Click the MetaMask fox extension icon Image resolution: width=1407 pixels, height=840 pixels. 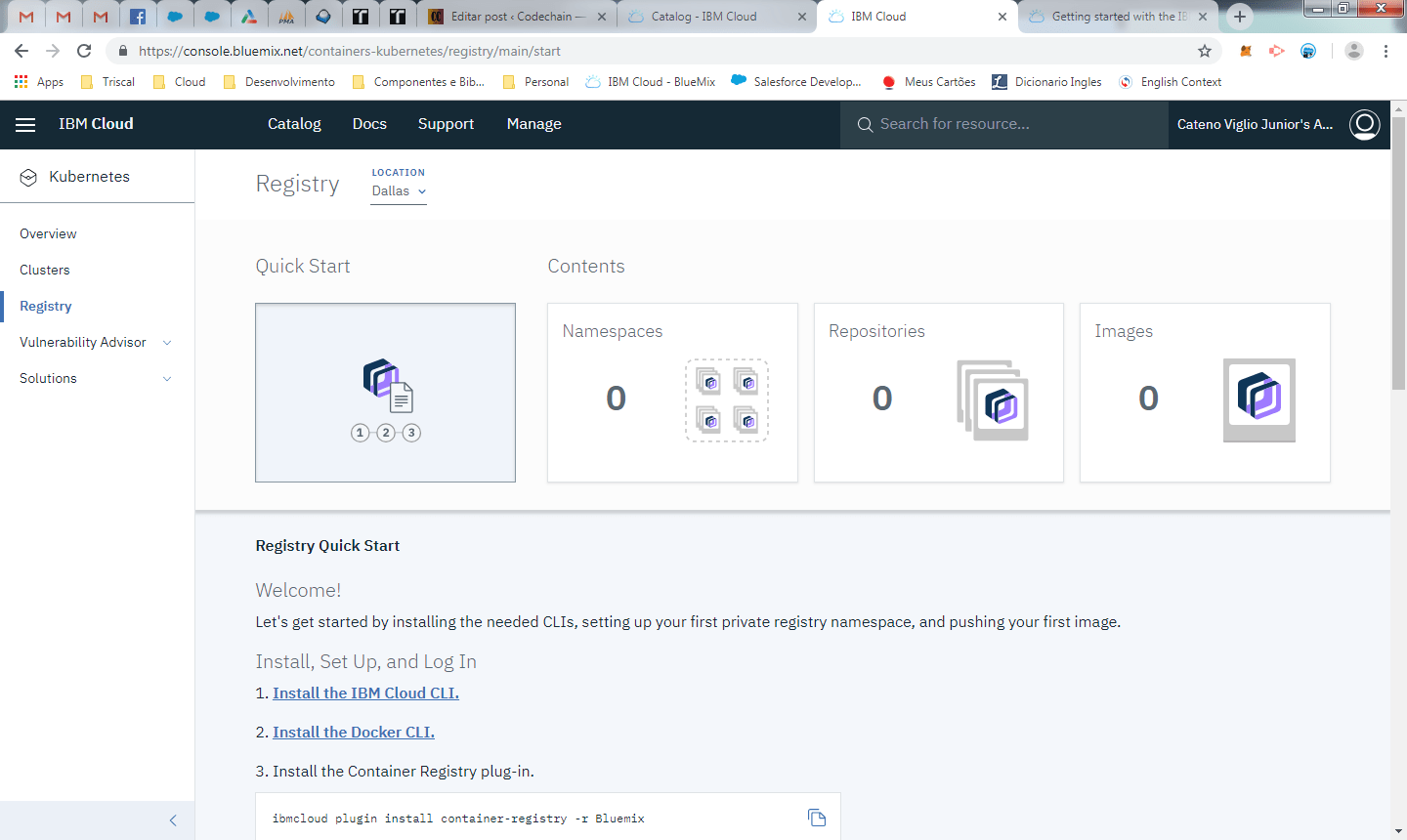(x=1246, y=51)
